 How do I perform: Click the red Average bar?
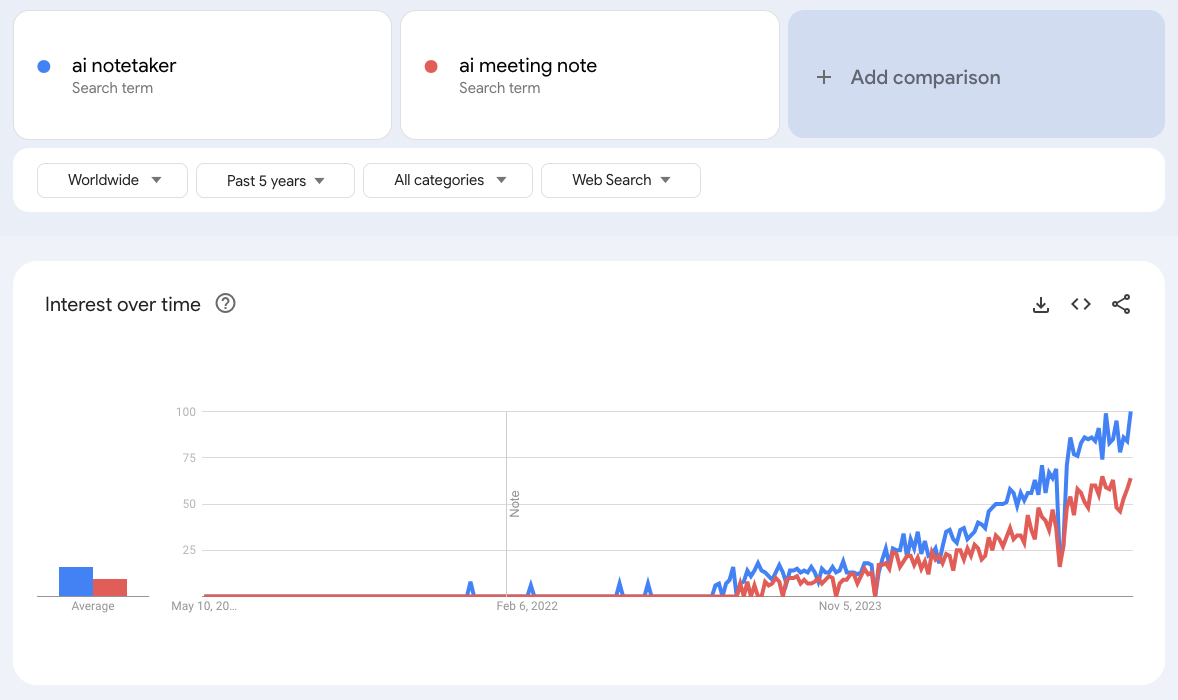click(x=110, y=587)
